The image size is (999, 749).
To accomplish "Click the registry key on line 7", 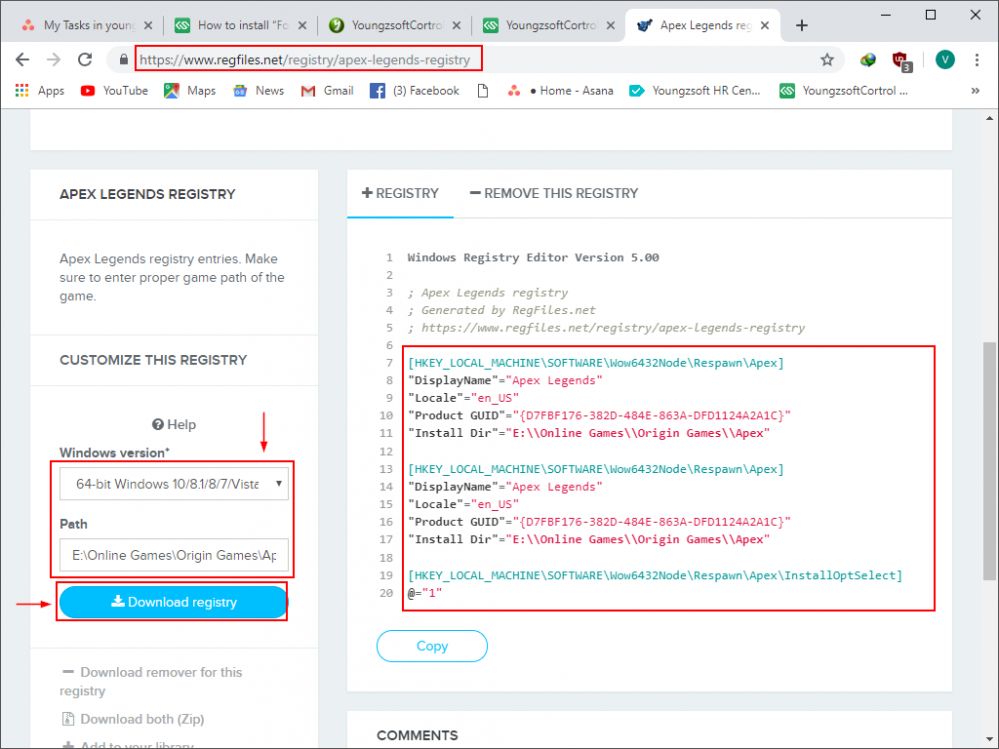I will (596, 363).
